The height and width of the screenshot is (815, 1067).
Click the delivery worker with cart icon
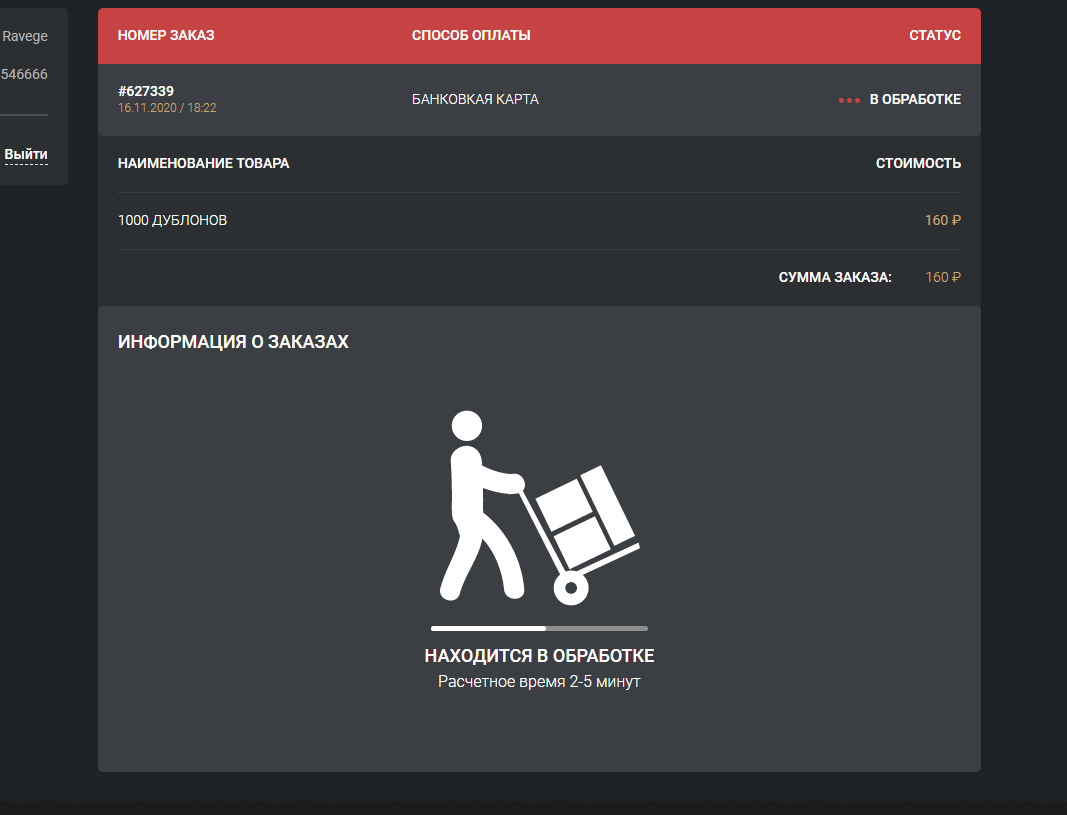coord(540,508)
